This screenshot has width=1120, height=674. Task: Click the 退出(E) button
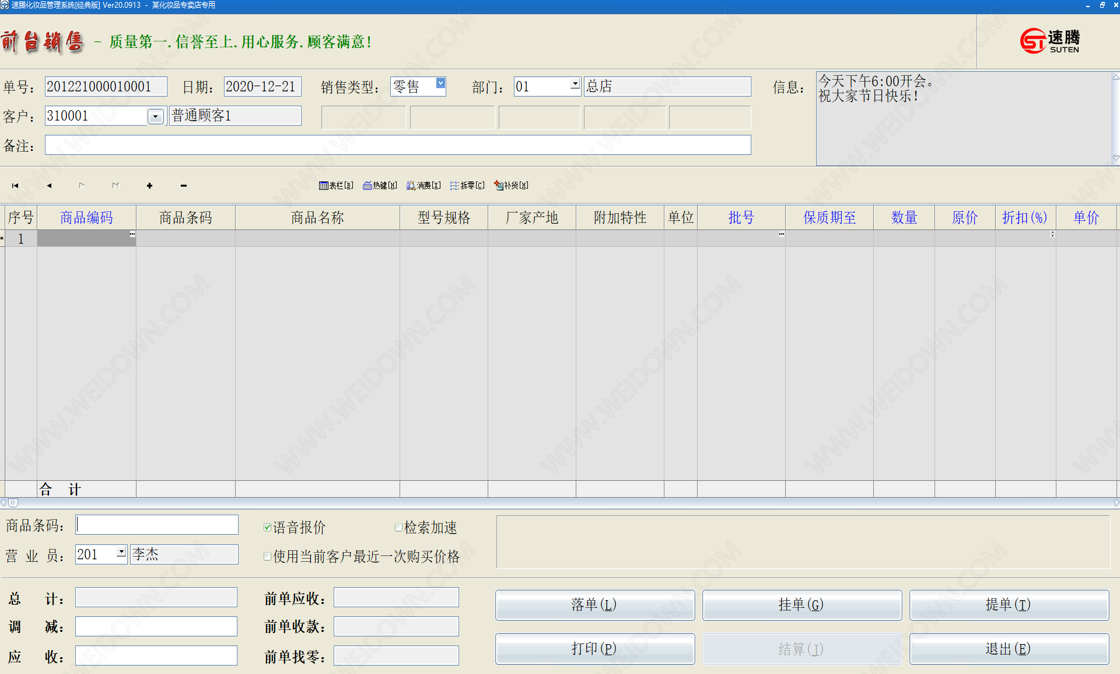pos(1009,649)
